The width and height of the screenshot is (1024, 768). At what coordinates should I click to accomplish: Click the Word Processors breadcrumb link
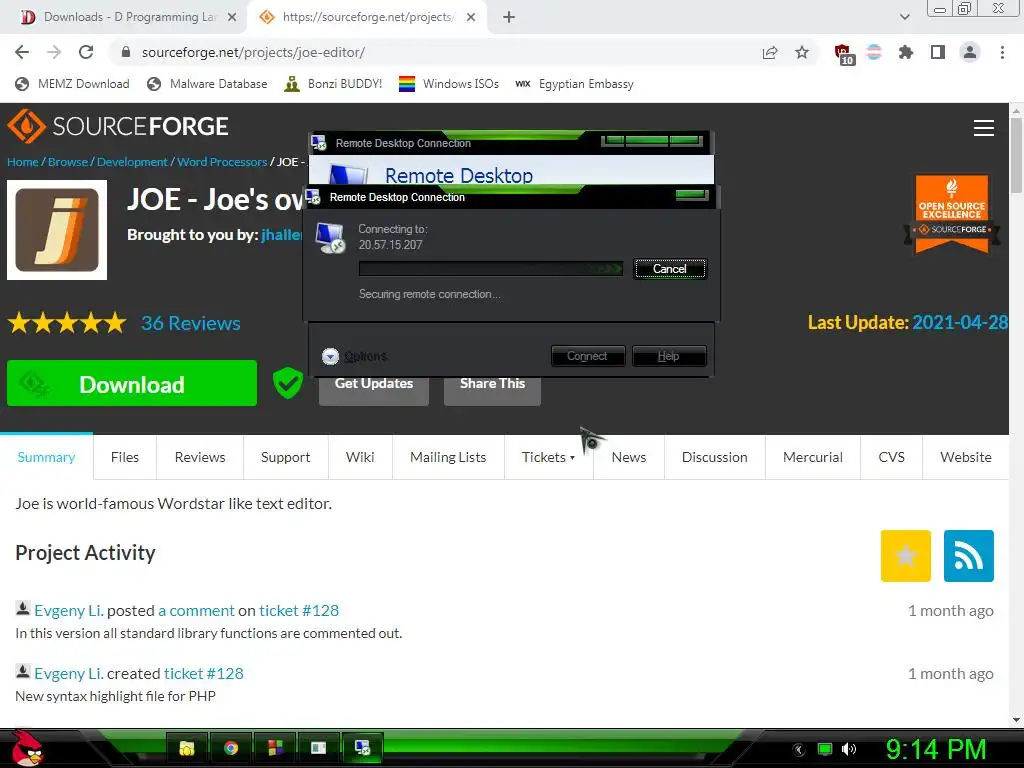pos(222,162)
